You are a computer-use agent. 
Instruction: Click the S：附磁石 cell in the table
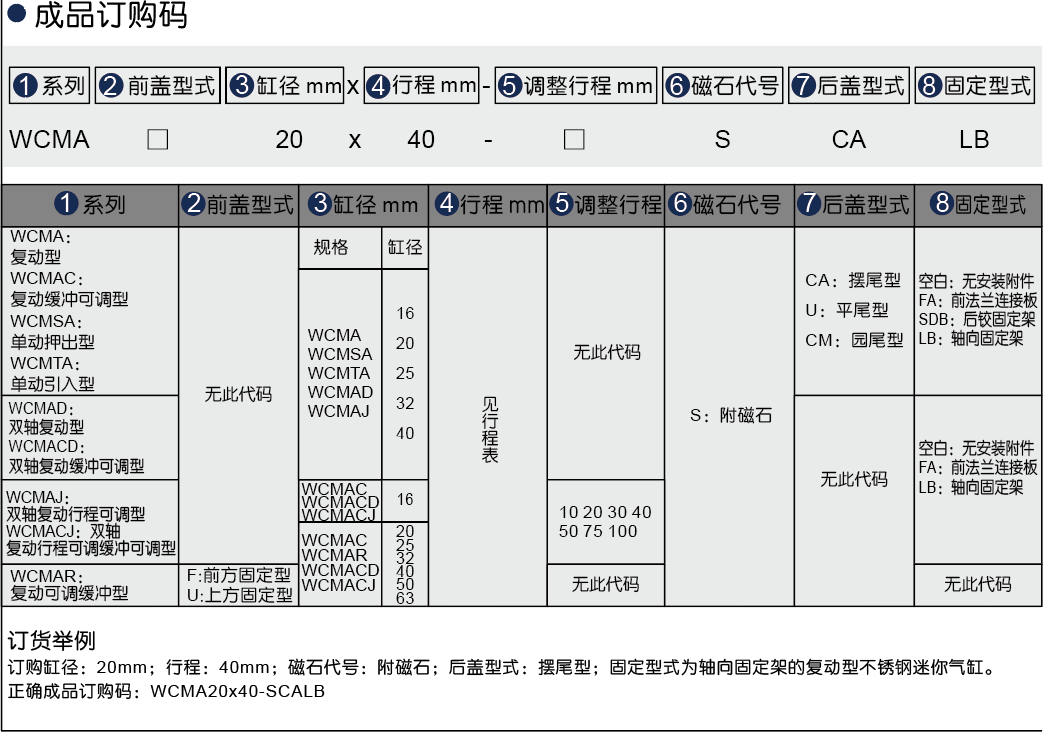tap(731, 415)
